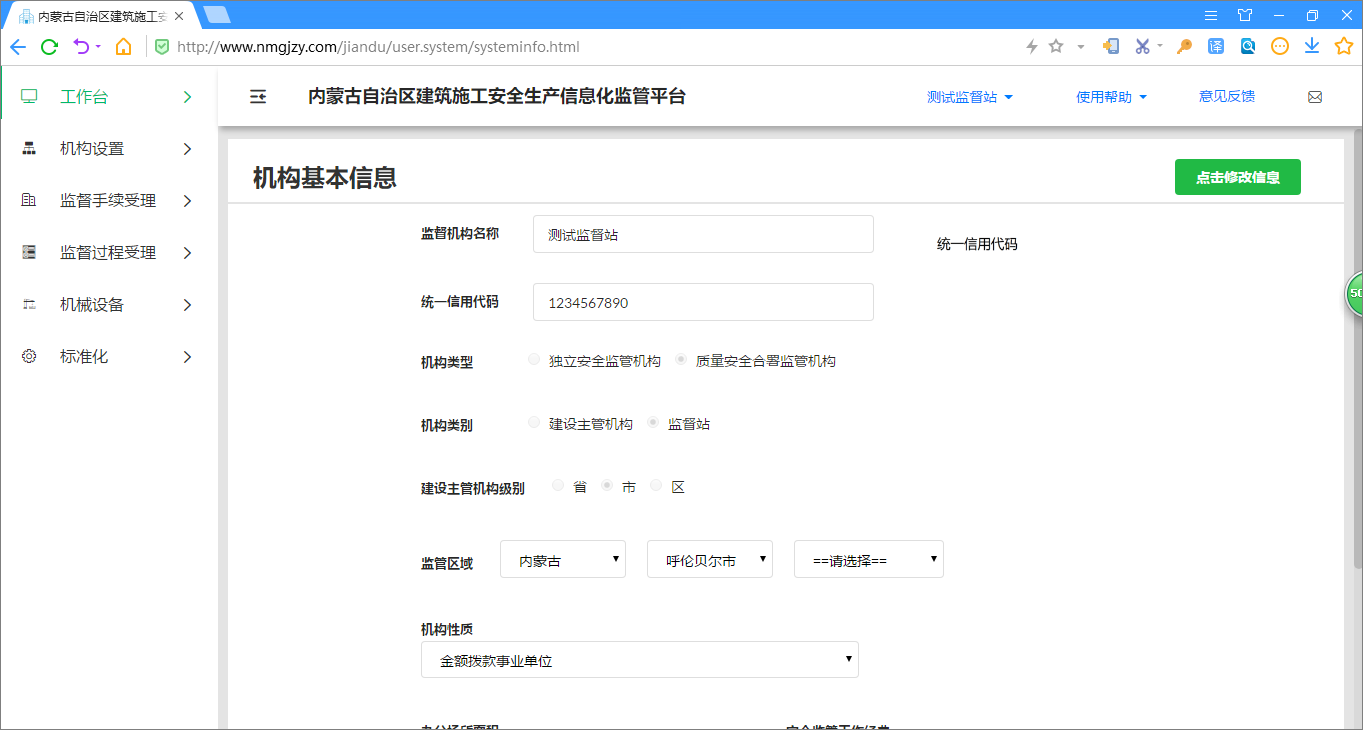This screenshot has width=1363, height=730.
Task: Close the current browser tab
Action: click(x=179, y=16)
